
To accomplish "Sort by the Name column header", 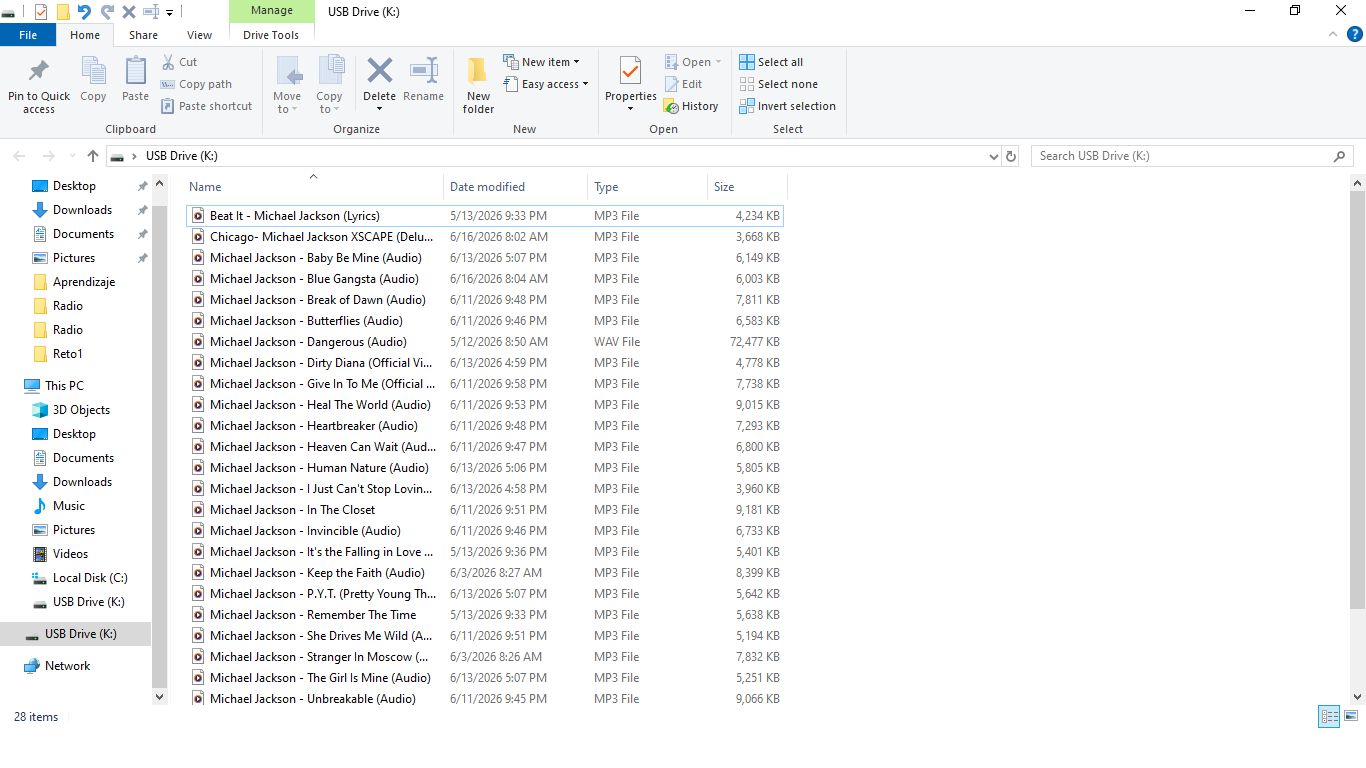I will tap(313, 186).
